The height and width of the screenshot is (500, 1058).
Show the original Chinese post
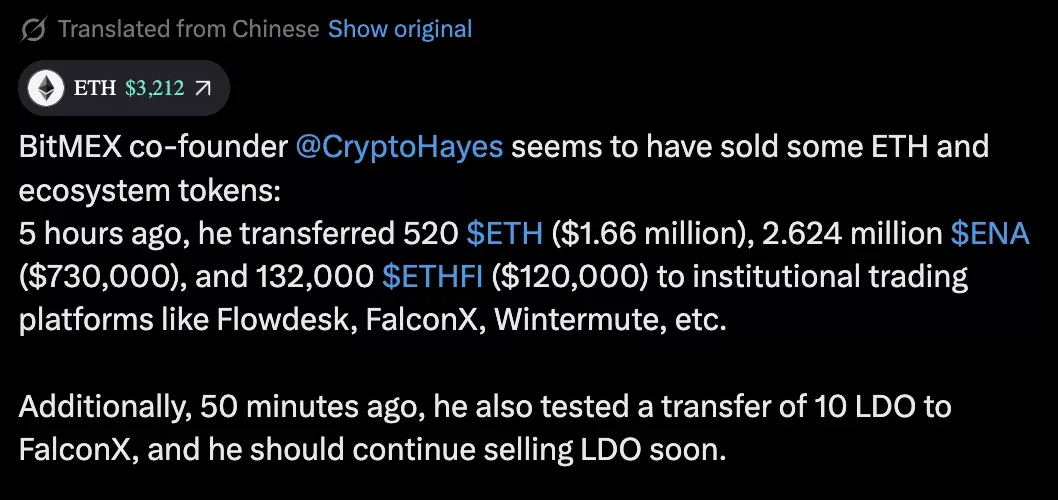click(x=400, y=29)
